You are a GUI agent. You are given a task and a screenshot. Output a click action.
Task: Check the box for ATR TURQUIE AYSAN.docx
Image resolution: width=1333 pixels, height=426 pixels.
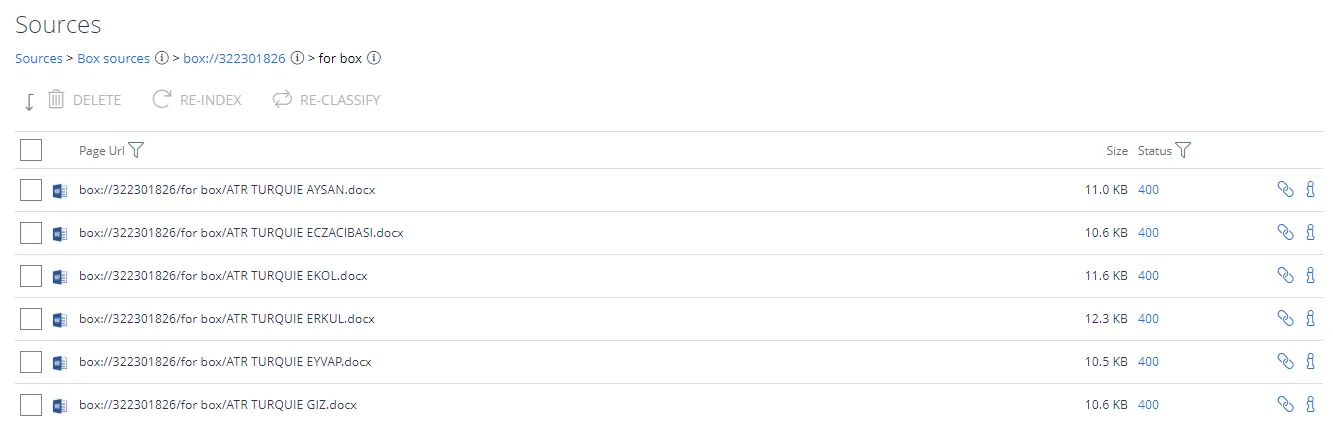(x=31, y=190)
